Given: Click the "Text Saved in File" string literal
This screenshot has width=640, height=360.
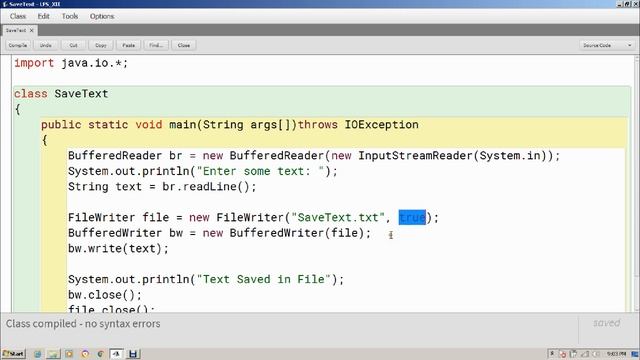Looking at the screenshot, I should click(267, 279).
